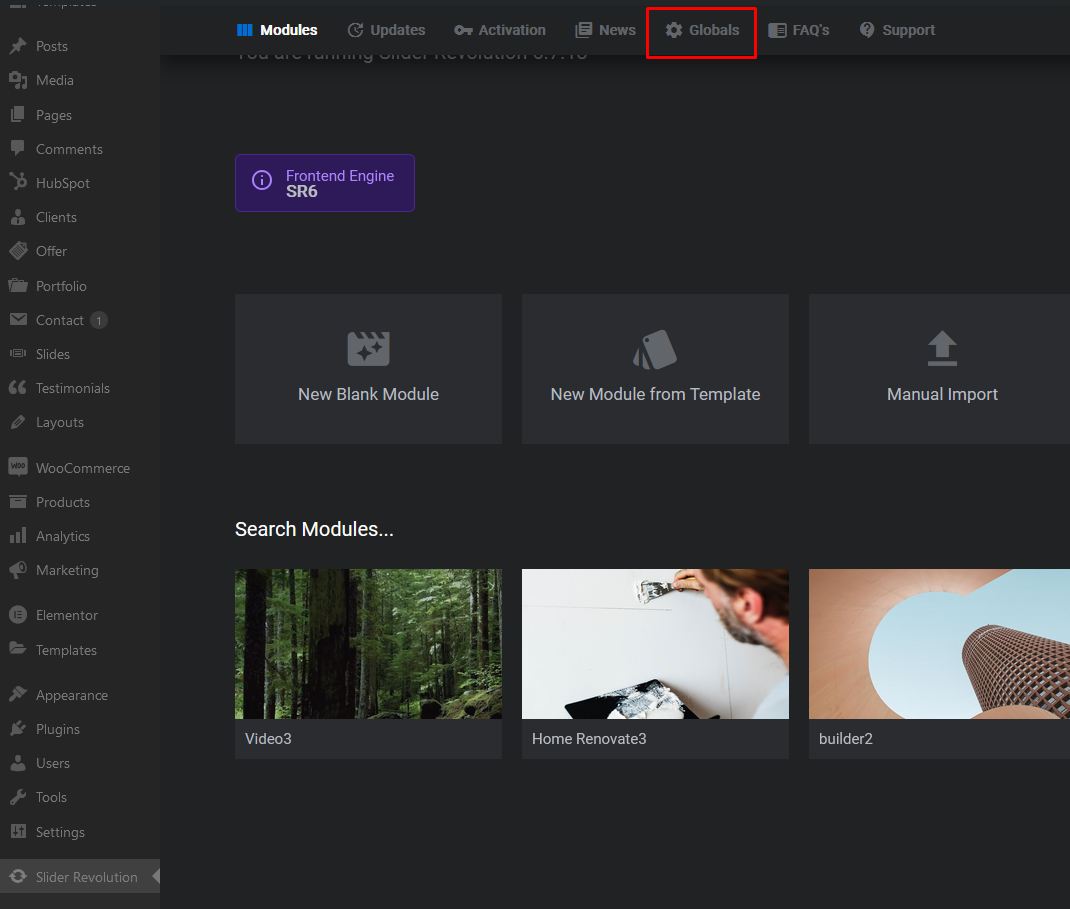
Task: Click the Support question mark icon
Action: [867, 30]
